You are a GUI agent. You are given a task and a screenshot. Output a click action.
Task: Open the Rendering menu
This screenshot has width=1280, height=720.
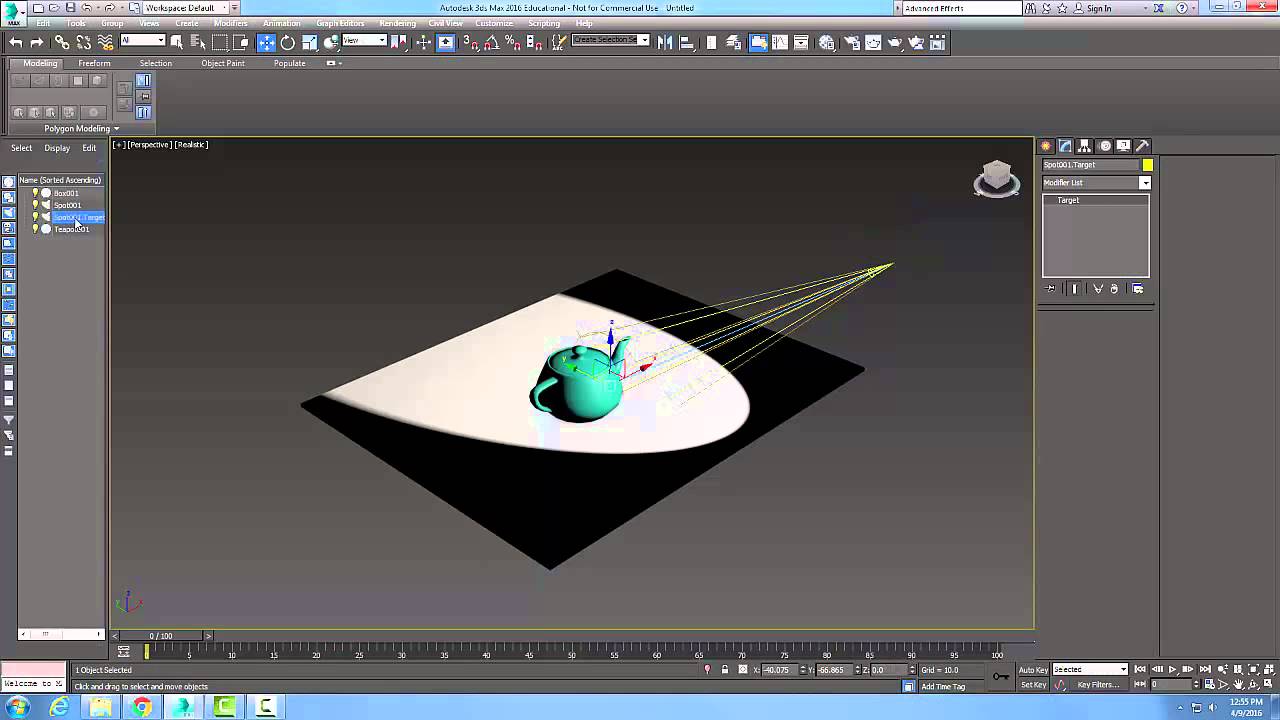point(397,23)
